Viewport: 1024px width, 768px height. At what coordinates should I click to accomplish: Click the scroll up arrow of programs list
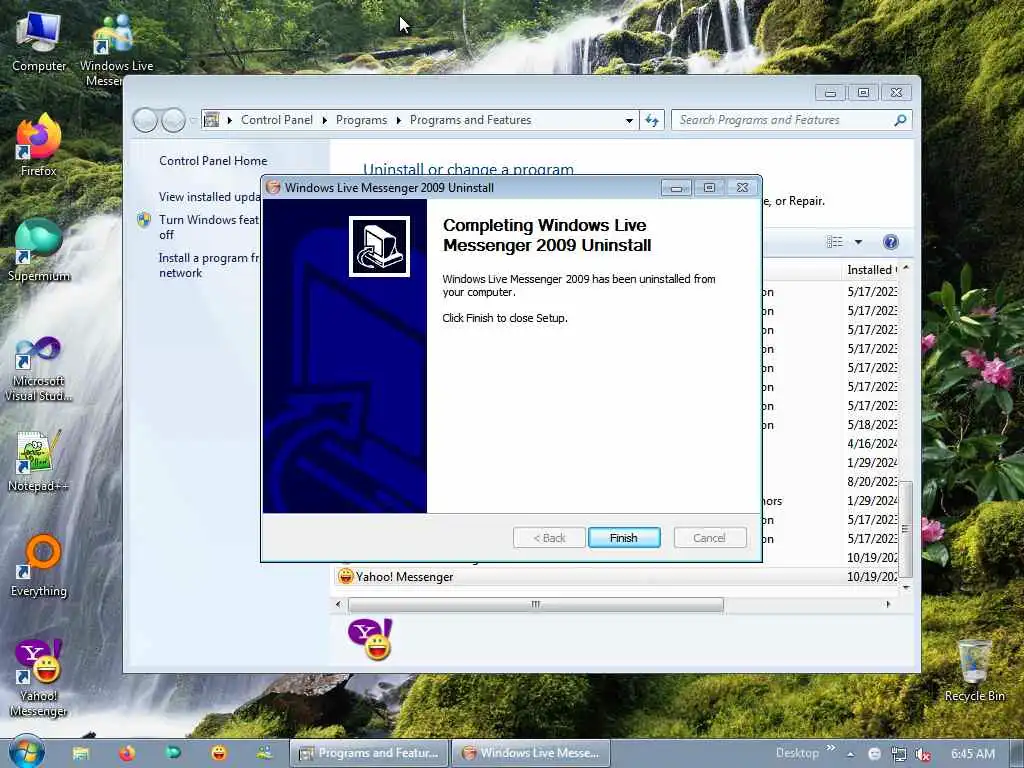click(906, 268)
